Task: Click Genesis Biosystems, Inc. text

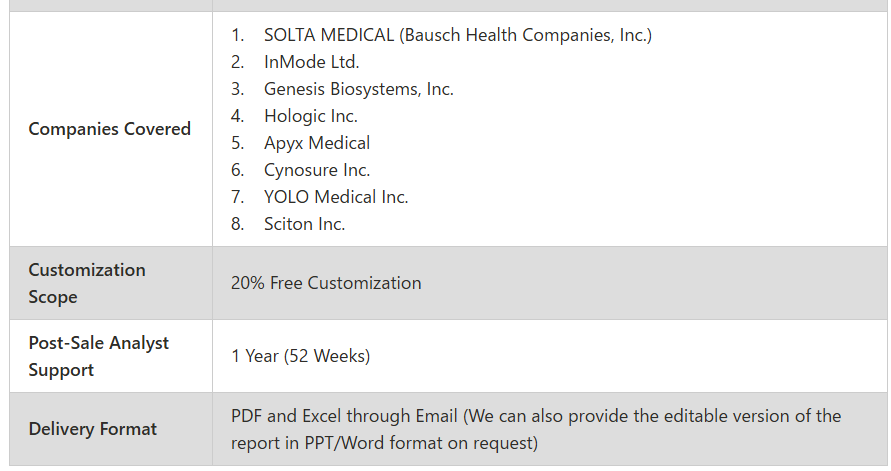Action: tap(359, 89)
